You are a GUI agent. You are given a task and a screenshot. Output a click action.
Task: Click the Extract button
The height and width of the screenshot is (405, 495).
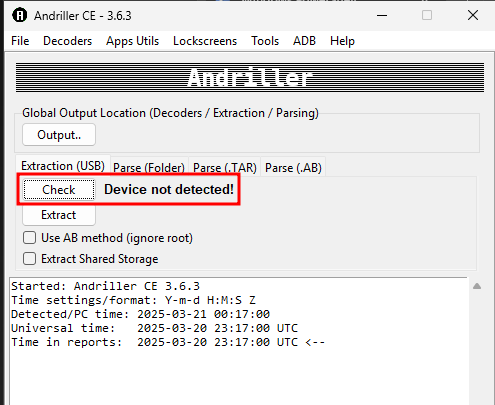59,215
